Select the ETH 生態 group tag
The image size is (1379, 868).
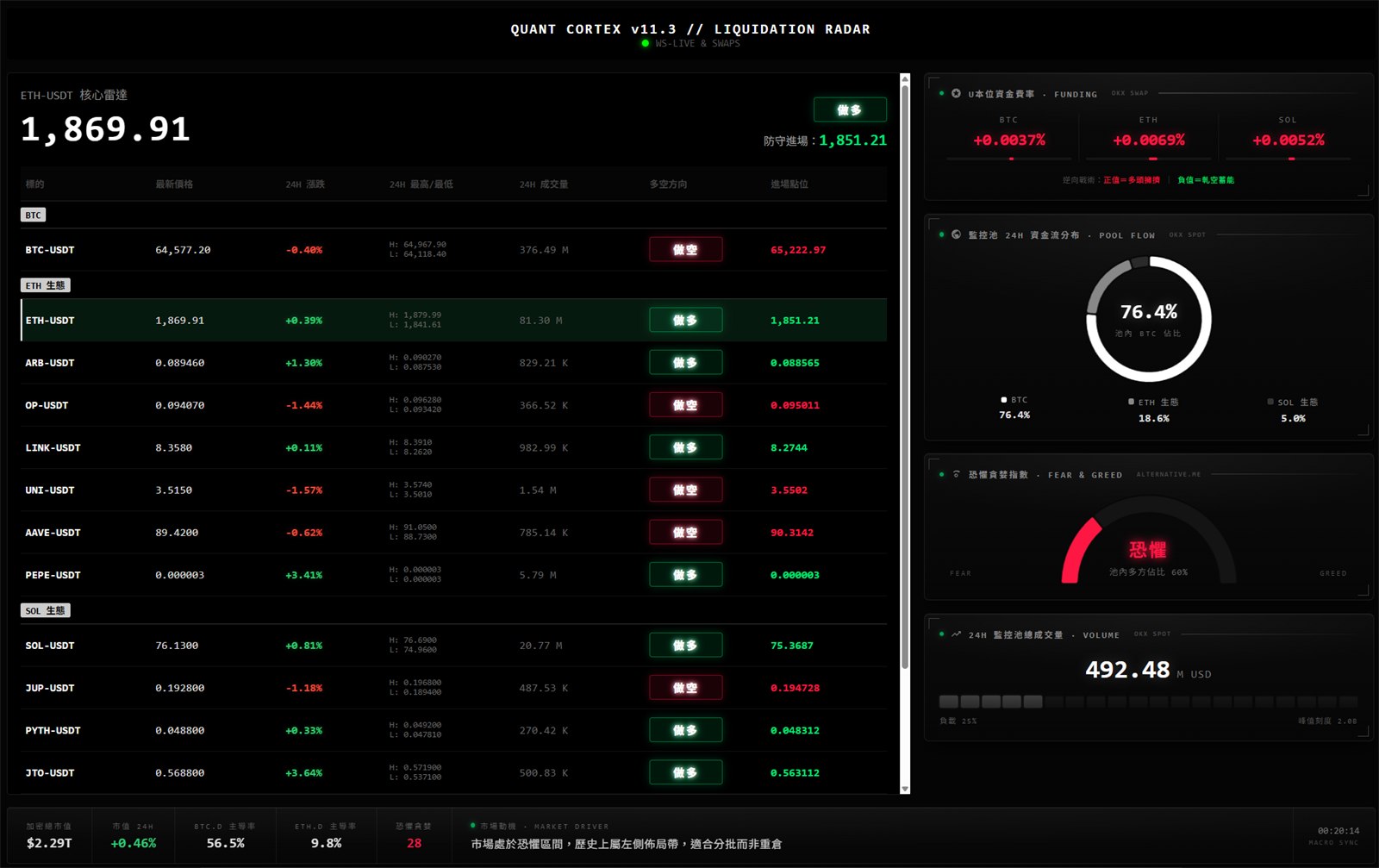pyautogui.click(x=46, y=285)
